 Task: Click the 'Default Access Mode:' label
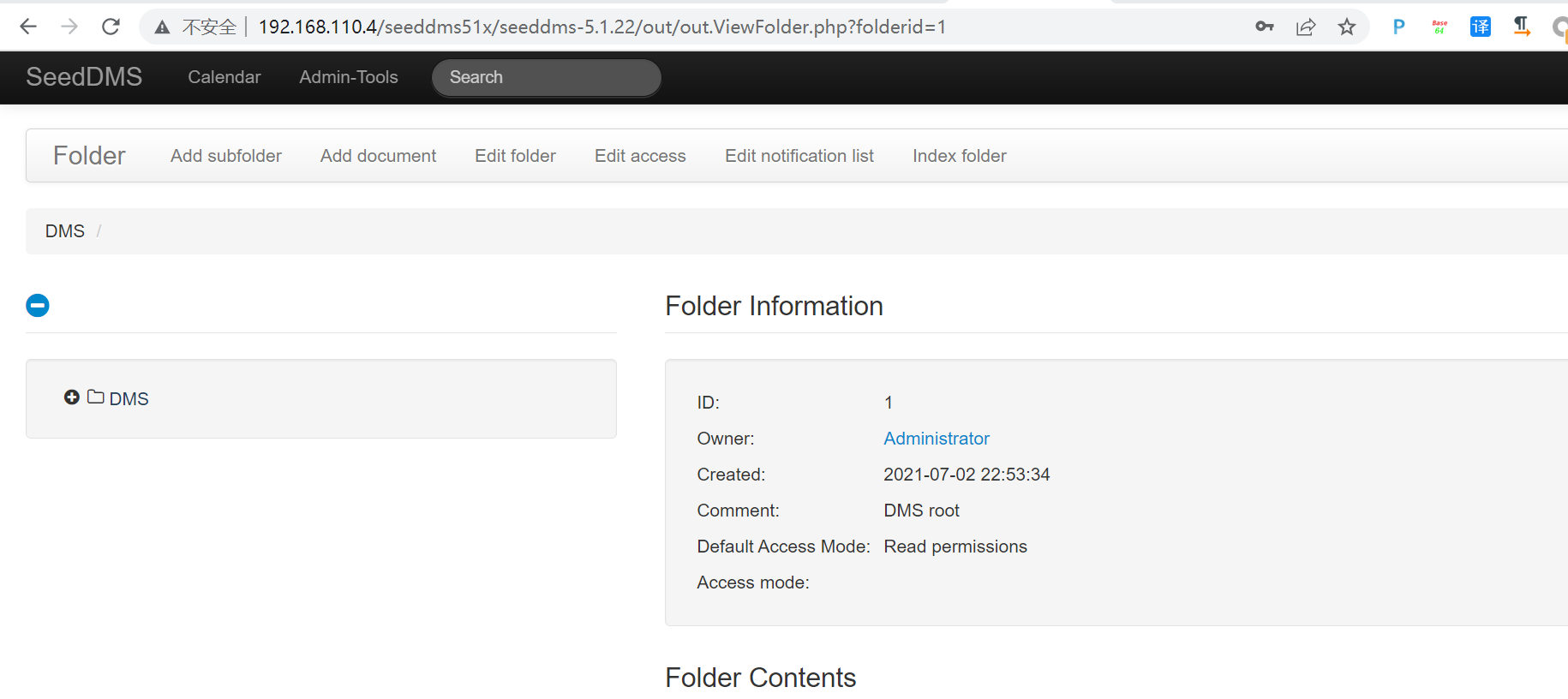[784, 547]
